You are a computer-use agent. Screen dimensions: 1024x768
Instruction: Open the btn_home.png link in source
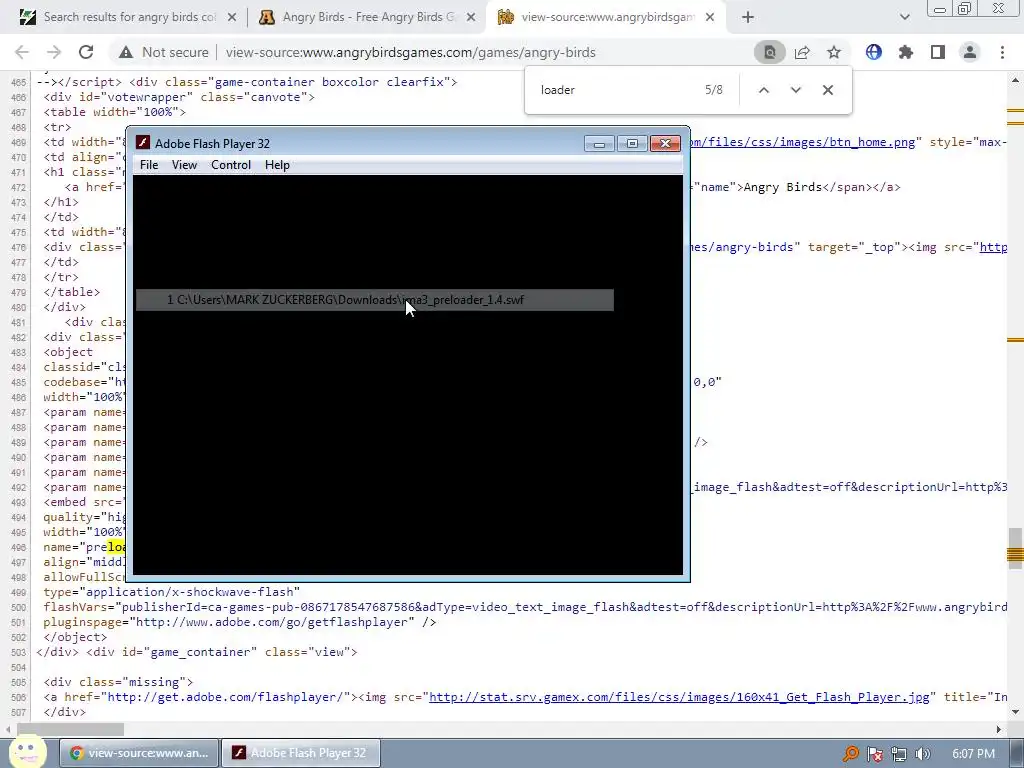802,142
